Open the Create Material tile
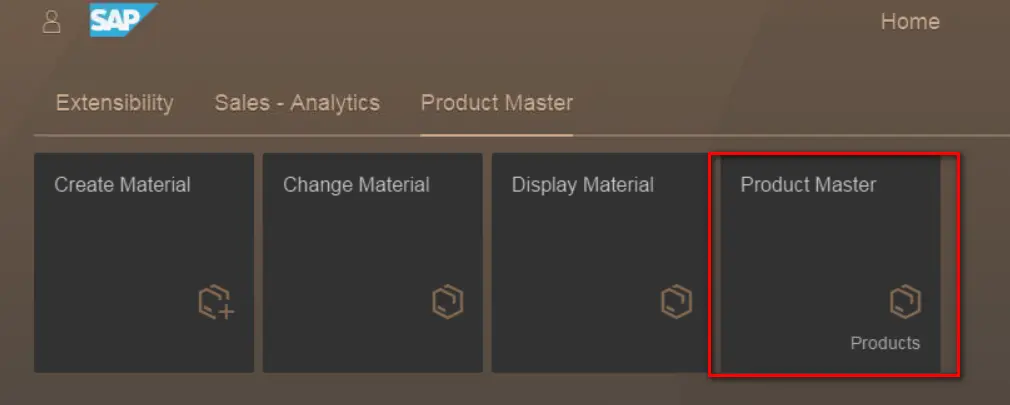Viewport: 1010px width, 405px height. (x=144, y=263)
